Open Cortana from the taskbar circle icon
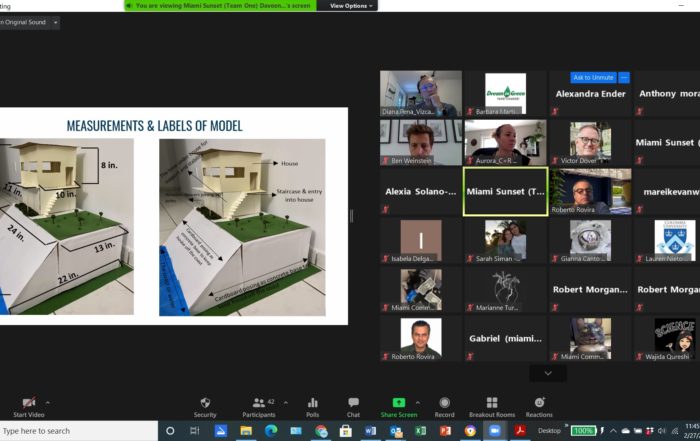The width and height of the screenshot is (700, 441). point(170,431)
